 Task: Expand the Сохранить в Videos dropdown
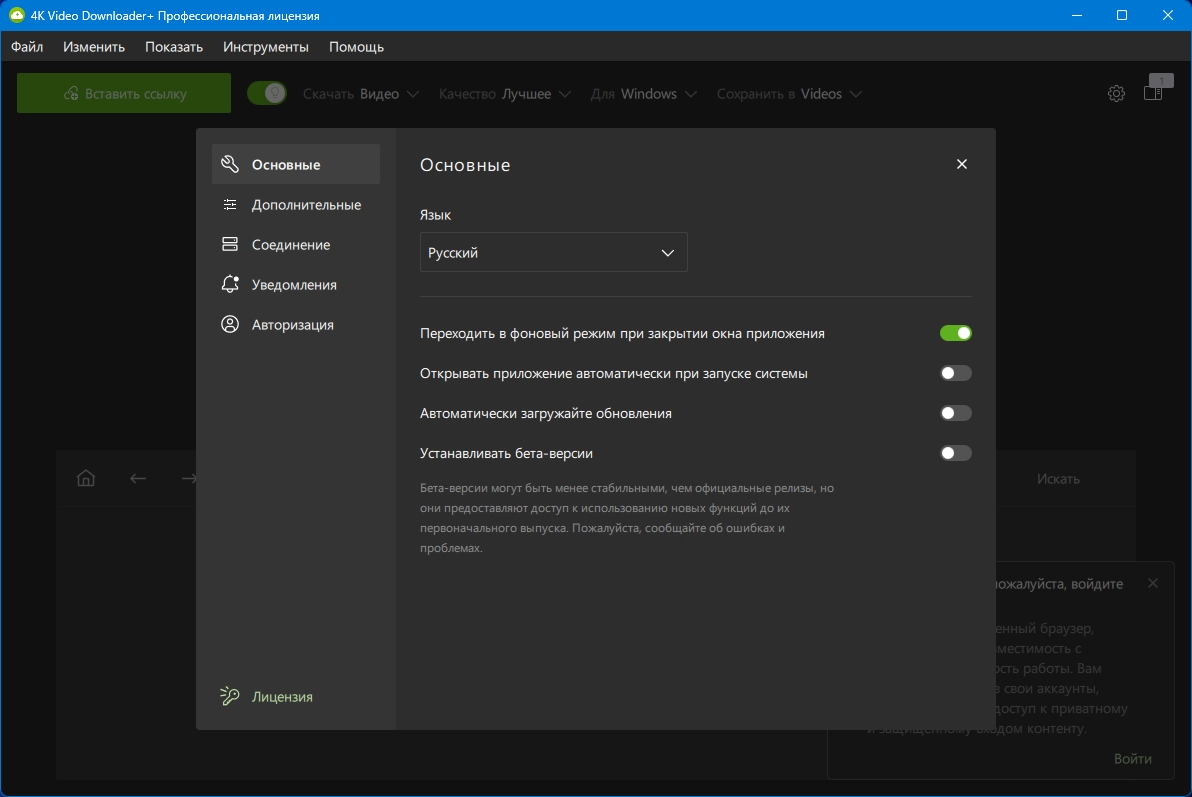click(x=789, y=94)
